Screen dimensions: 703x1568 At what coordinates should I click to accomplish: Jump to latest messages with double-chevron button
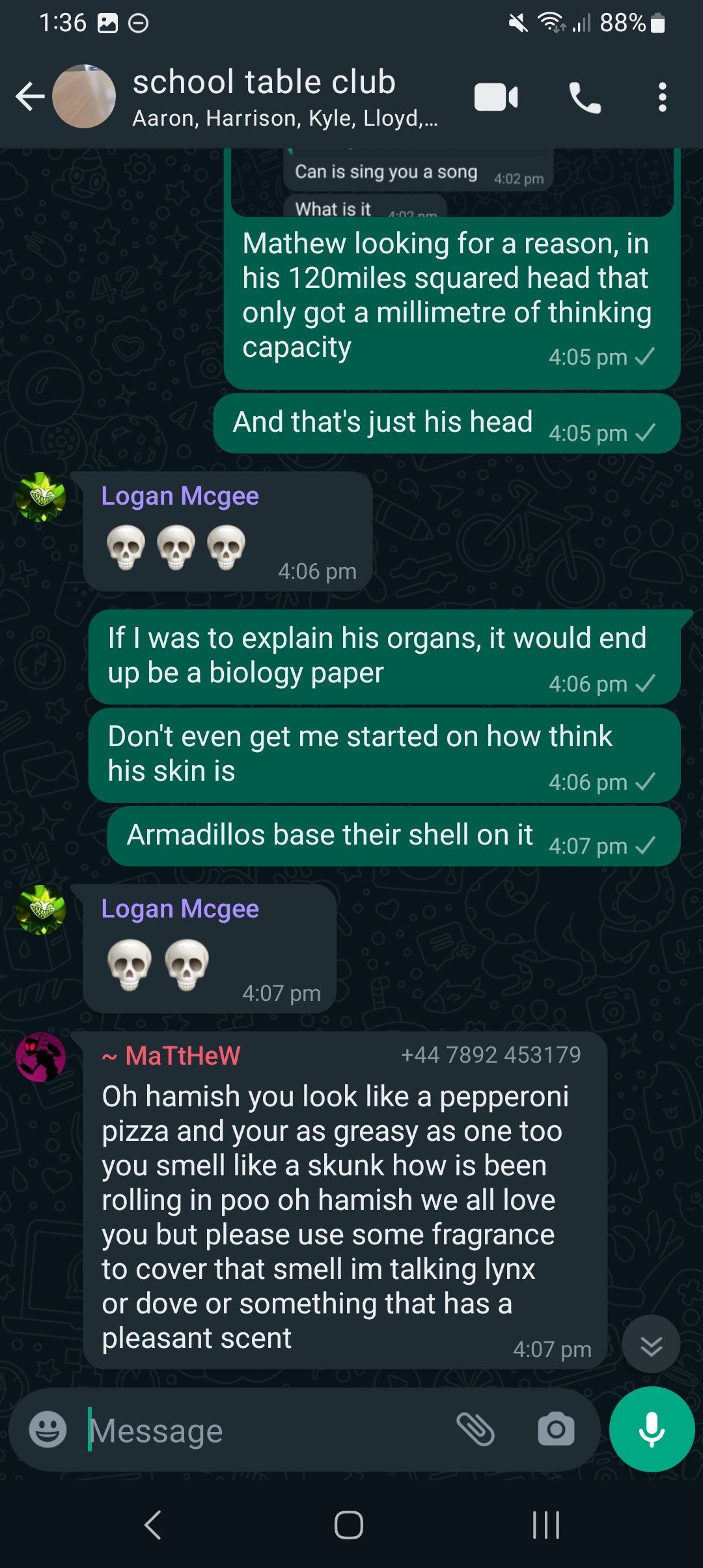(x=651, y=1343)
